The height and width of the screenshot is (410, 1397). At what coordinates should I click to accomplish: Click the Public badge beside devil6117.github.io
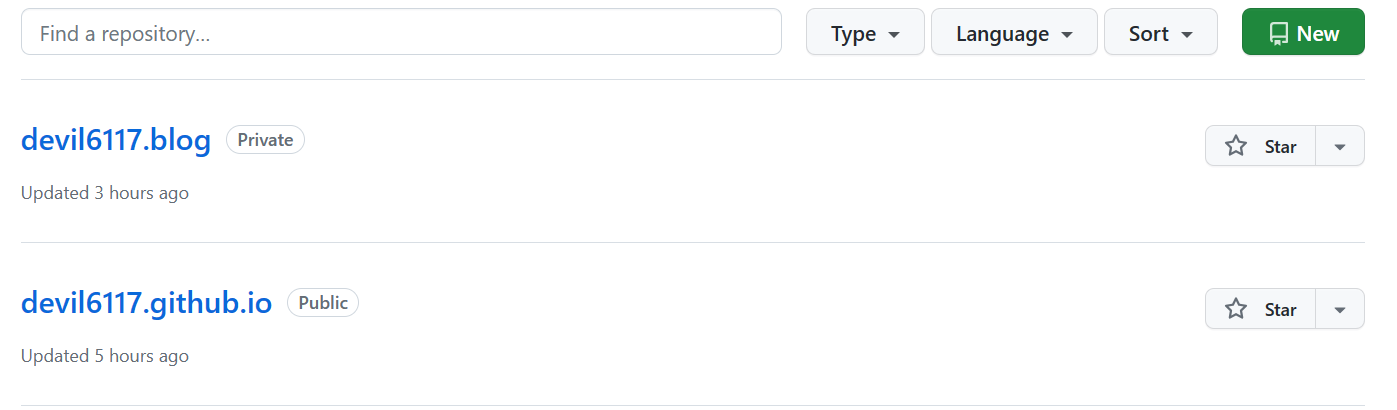(323, 303)
